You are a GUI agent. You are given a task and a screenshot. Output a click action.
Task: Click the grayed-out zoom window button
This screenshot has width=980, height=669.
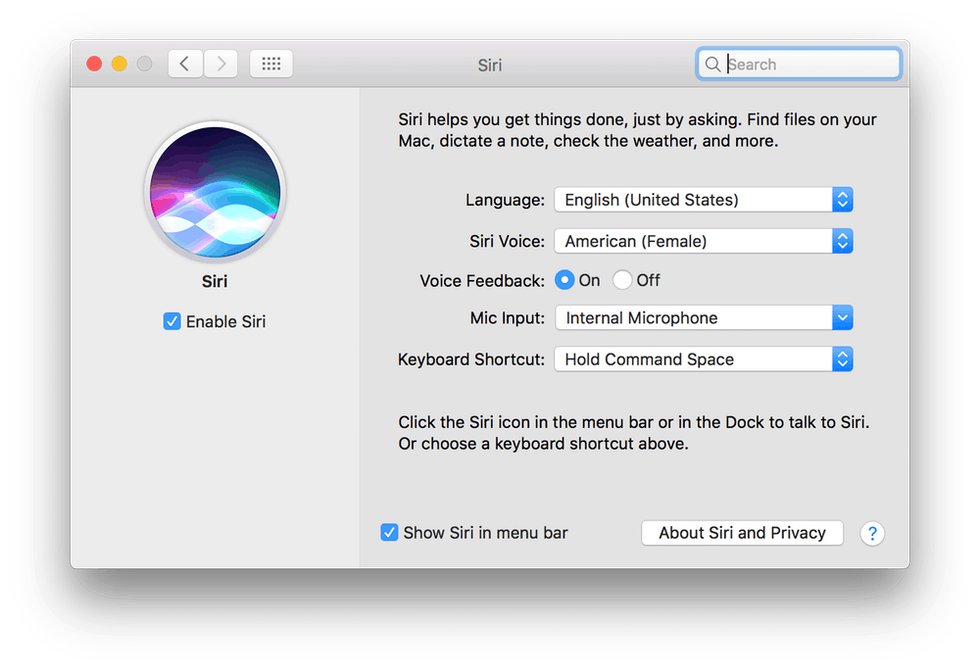click(x=144, y=64)
